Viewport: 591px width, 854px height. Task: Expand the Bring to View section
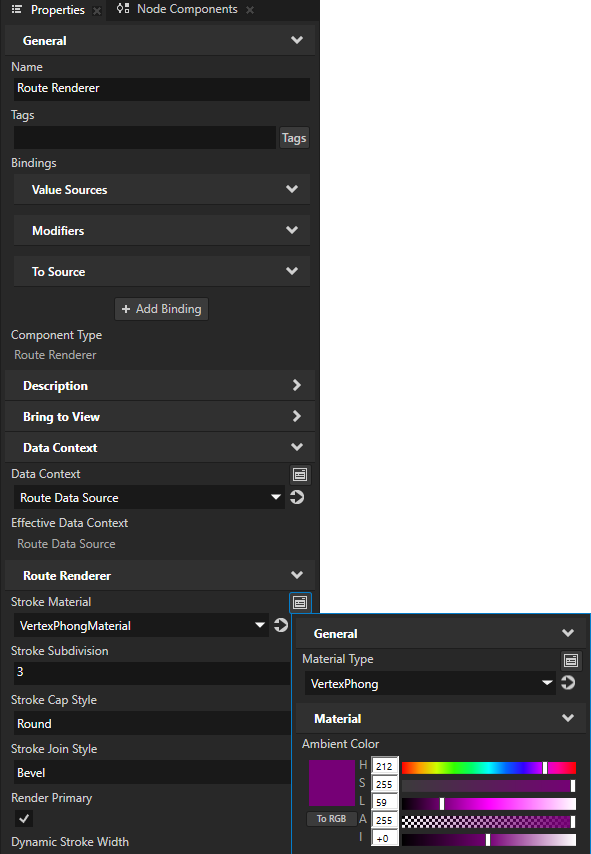(160, 417)
